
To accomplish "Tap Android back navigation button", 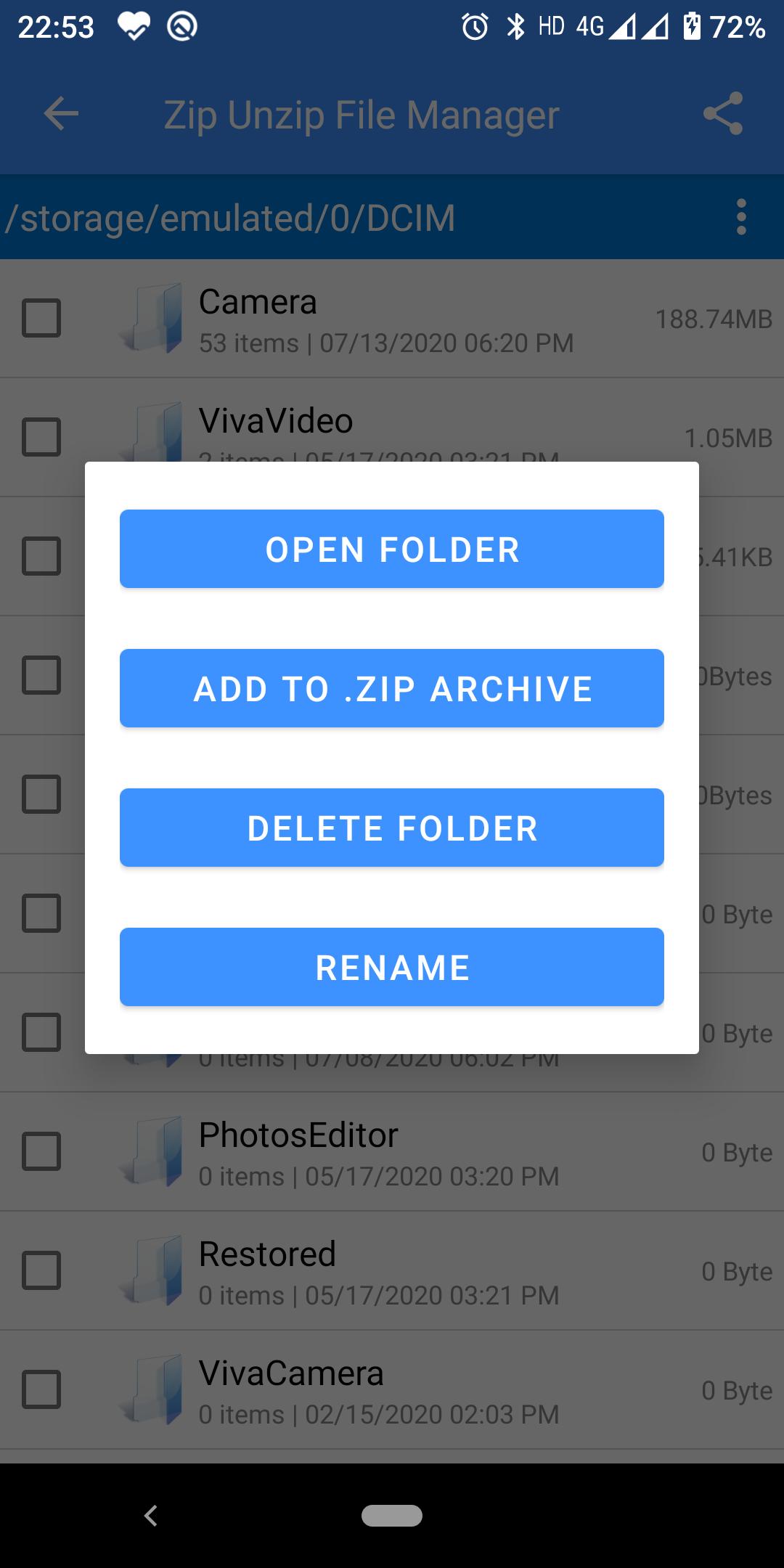I will (x=151, y=1516).
